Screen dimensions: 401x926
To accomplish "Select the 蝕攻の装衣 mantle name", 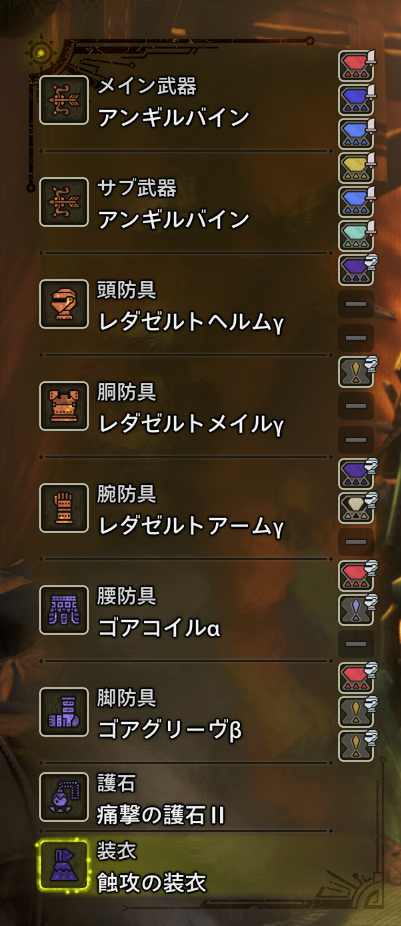I will tap(152, 883).
